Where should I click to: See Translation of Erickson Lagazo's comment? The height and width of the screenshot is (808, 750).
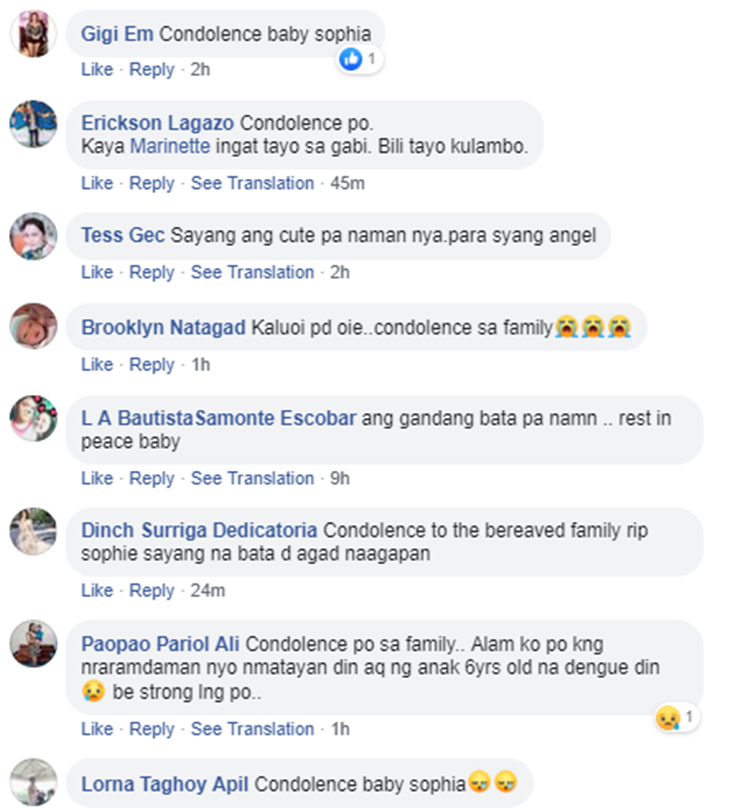point(253,183)
